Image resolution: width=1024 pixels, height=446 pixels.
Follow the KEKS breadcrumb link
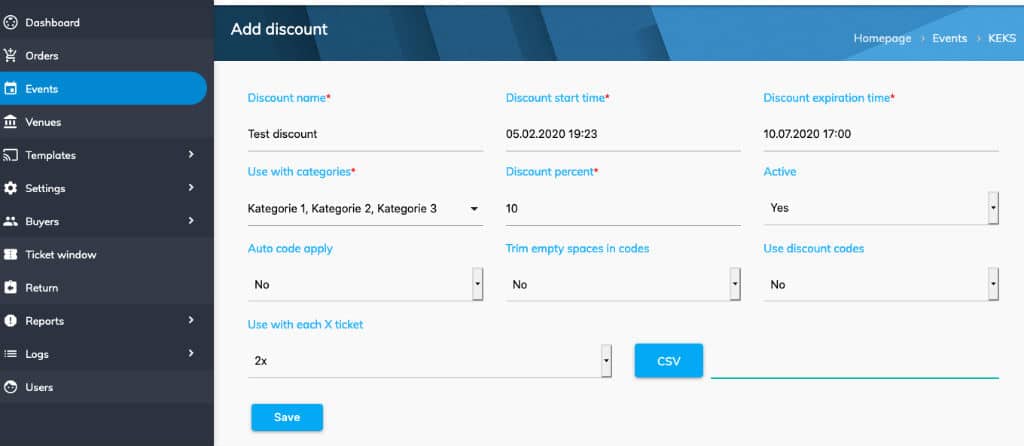[x=1002, y=39]
